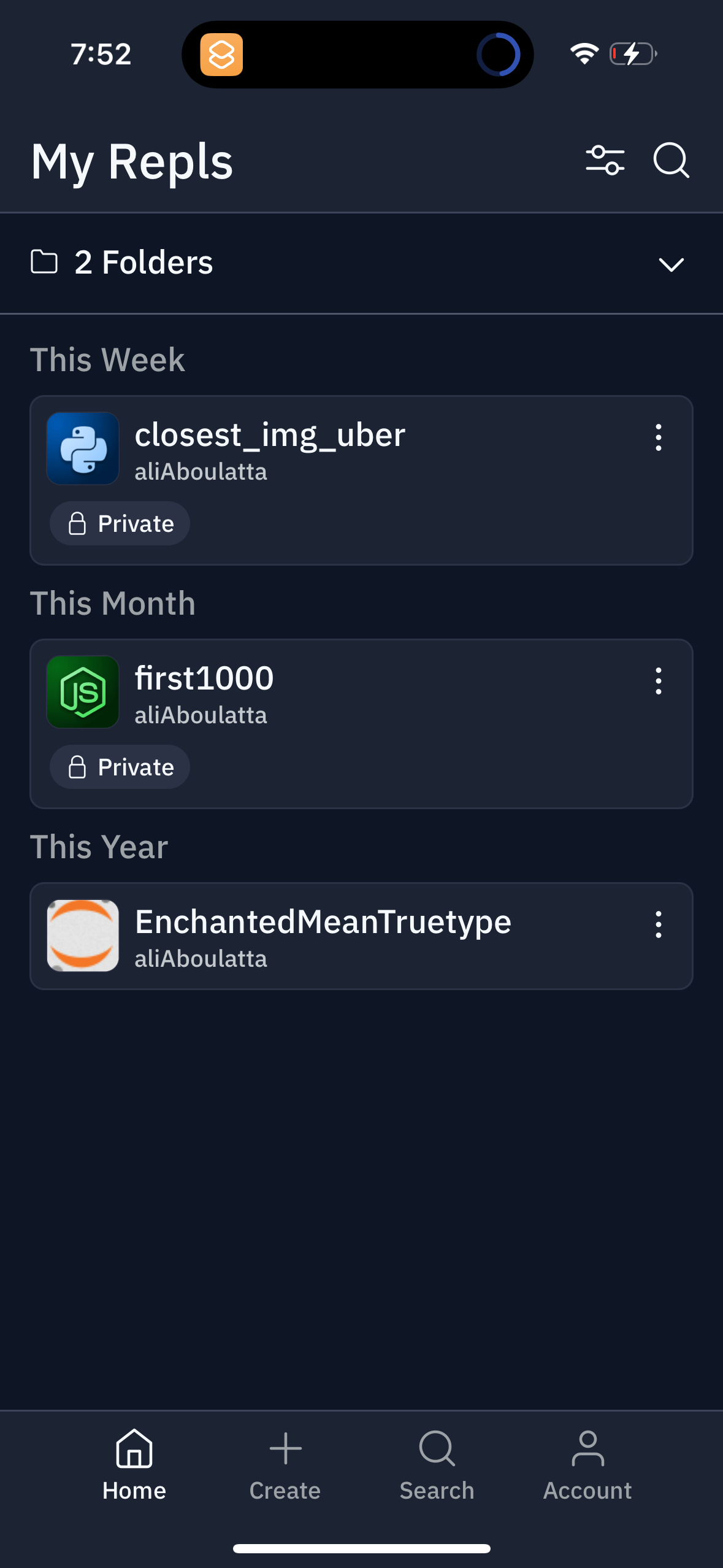Select the Home tab

(x=134, y=1465)
